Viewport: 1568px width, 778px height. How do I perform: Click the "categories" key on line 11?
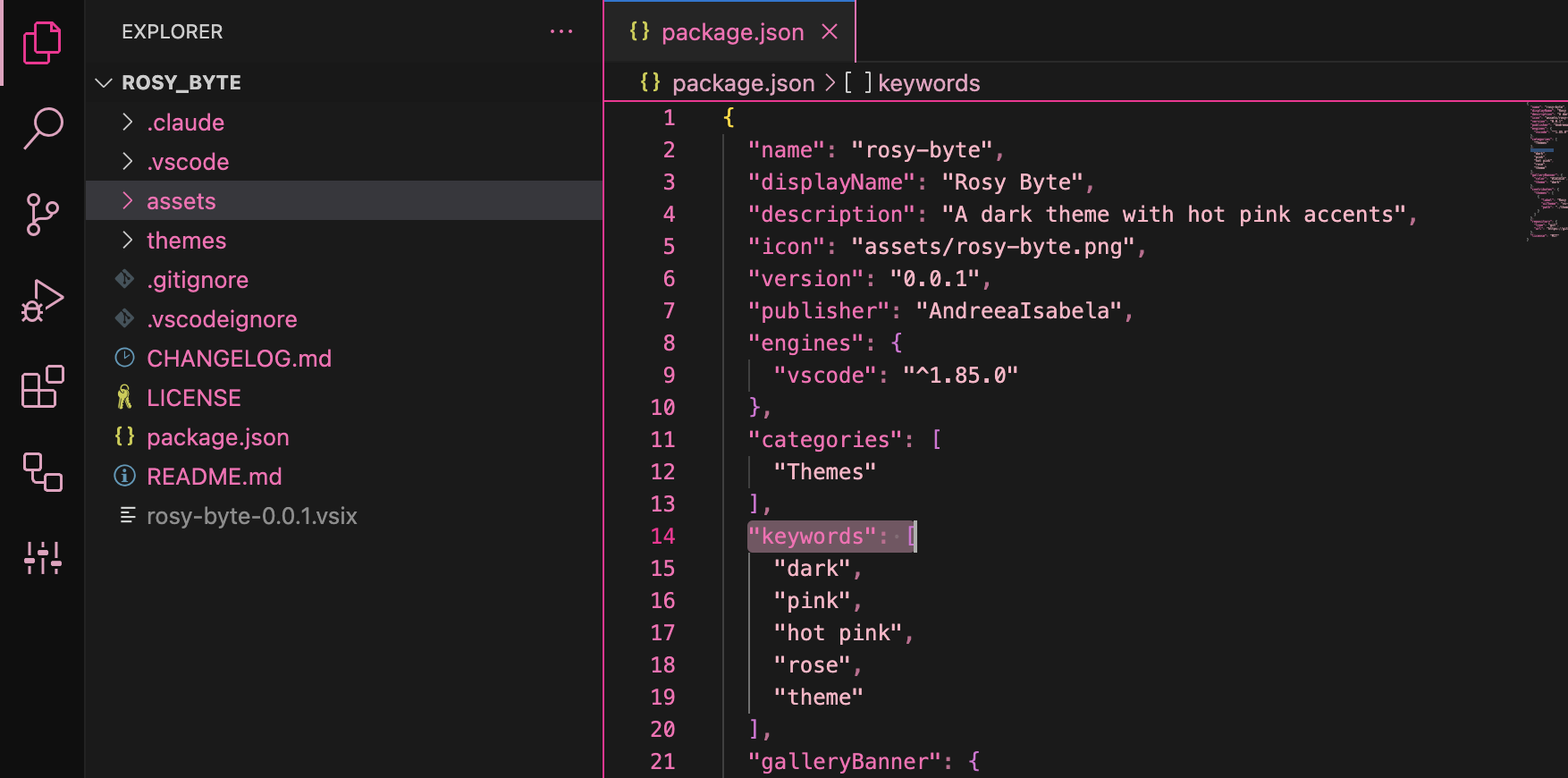[826, 440]
